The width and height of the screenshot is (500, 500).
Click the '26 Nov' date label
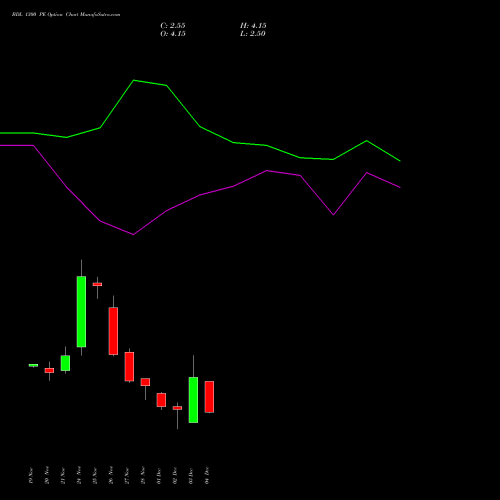coord(111,475)
